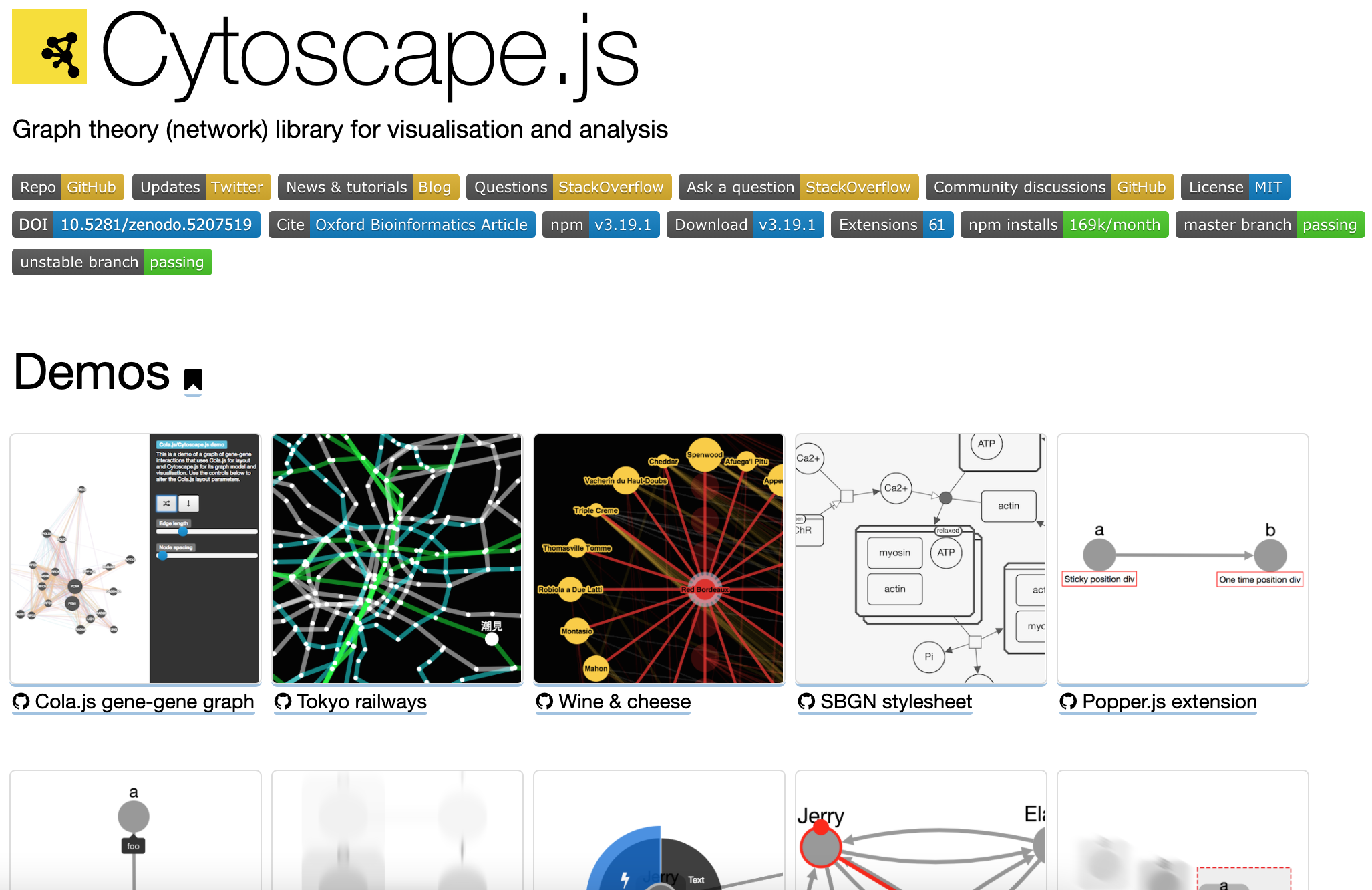Open the News & tutorials Blog badge
The height and width of the screenshot is (890, 1372).
coord(369,187)
